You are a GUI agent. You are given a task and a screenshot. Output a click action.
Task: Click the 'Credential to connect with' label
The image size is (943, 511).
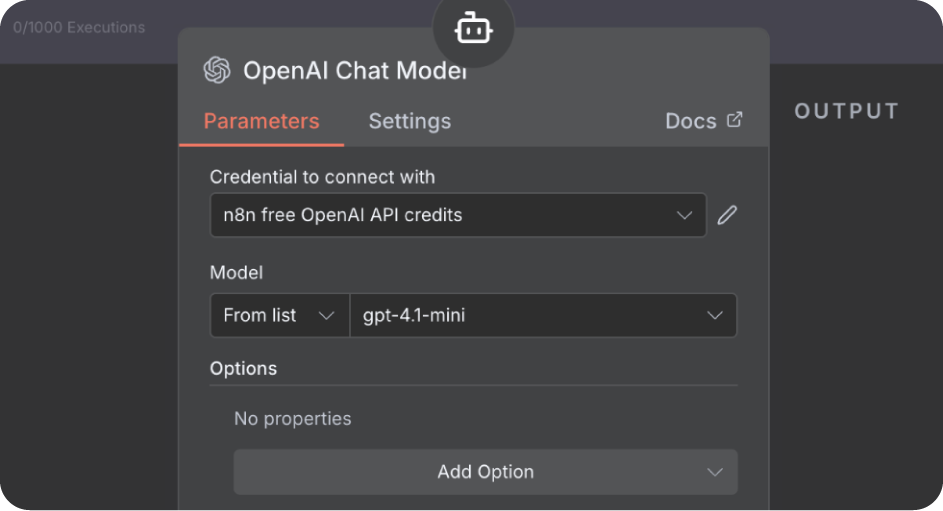click(x=322, y=177)
